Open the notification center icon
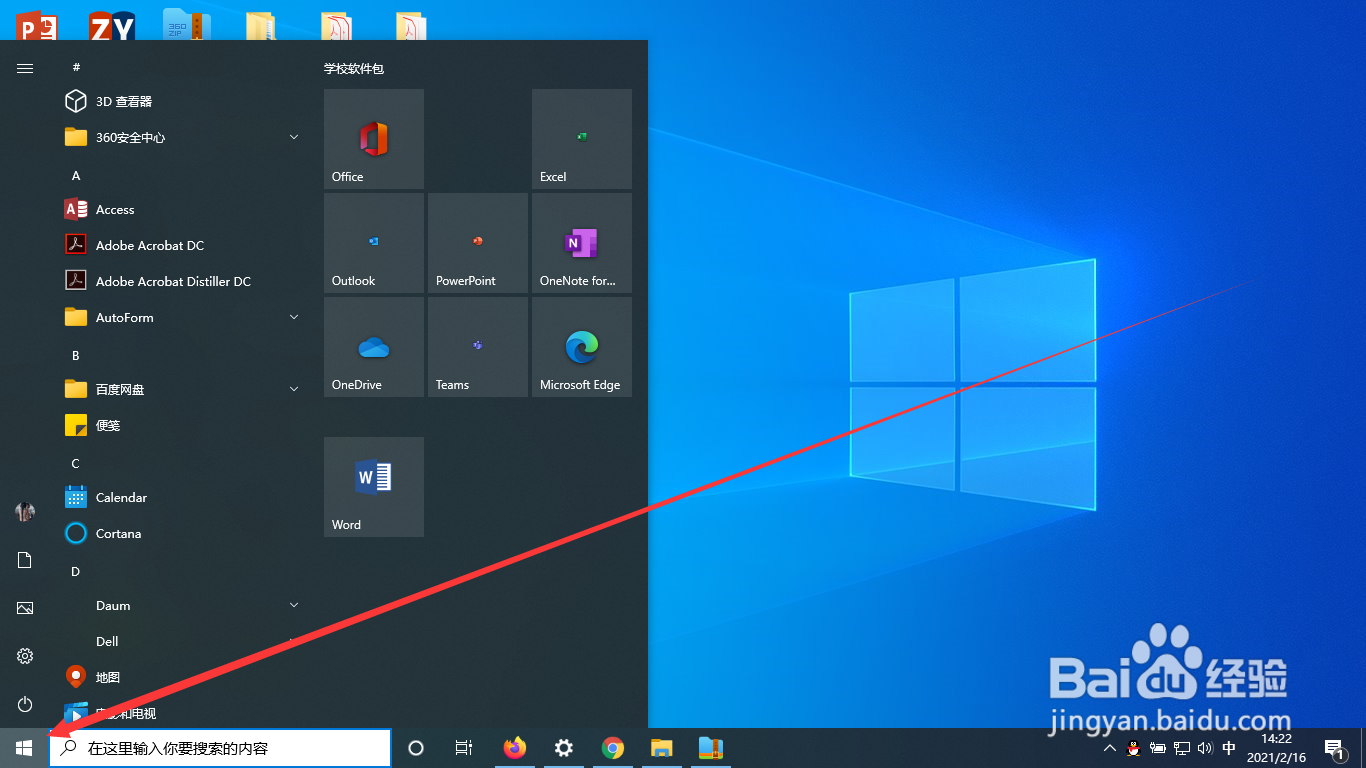Image resolution: width=1366 pixels, height=768 pixels. click(1334, 748)
